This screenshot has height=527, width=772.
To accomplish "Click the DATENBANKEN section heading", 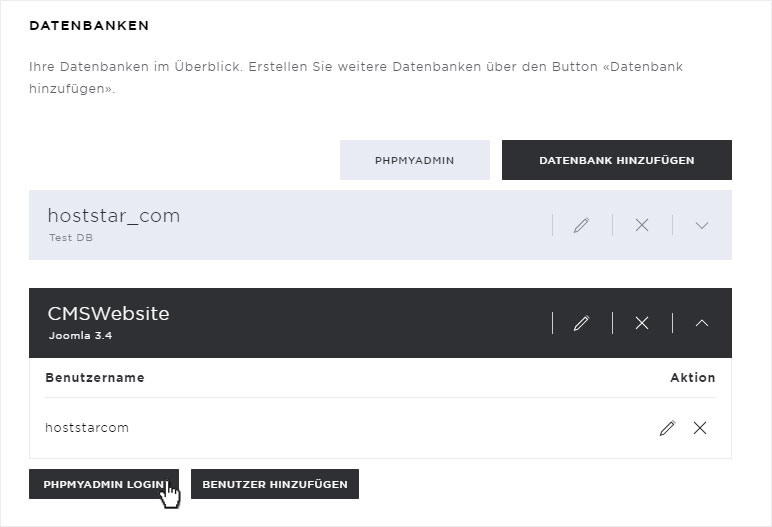I will tap(89, 26).
